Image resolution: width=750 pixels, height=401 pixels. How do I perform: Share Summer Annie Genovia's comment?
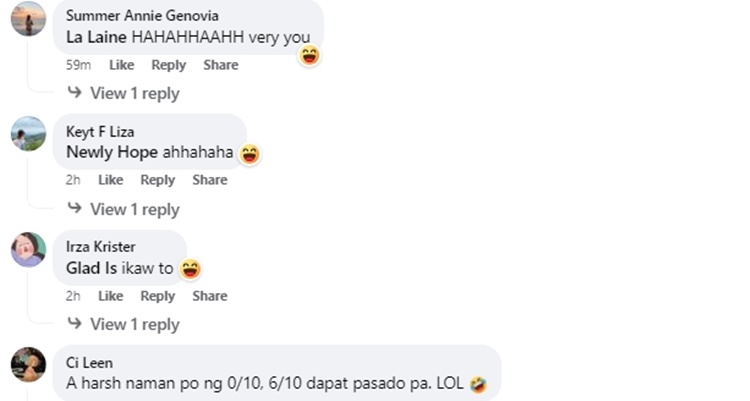[x=221, y=65]
